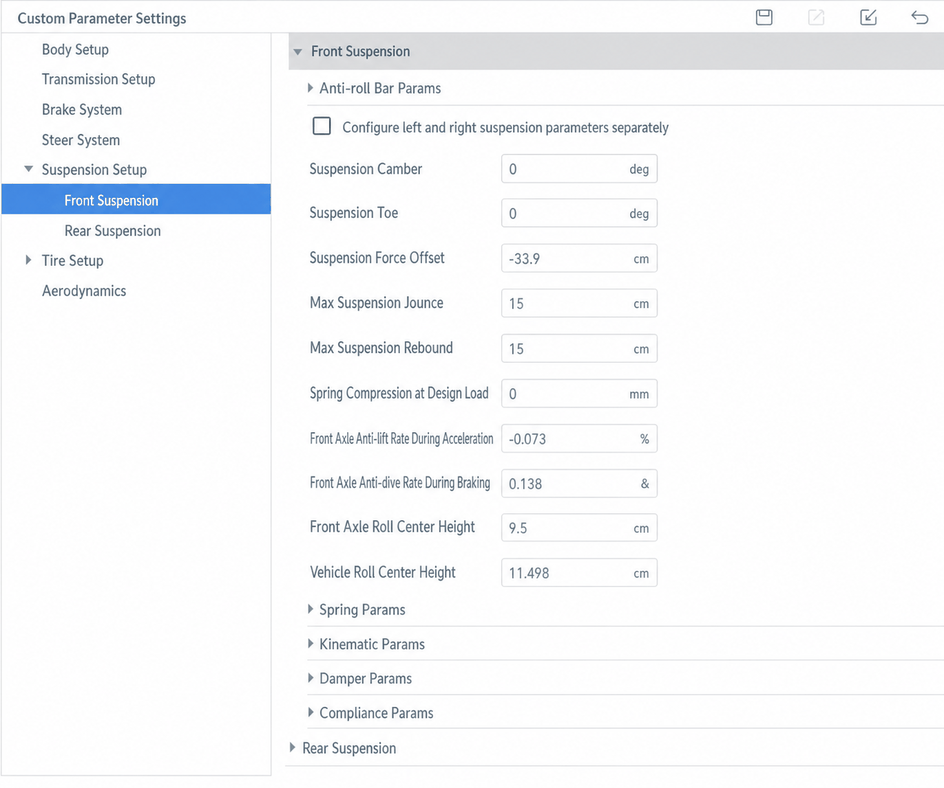944x788 pixels.
Task: Click Anti-lift Rate field showing -0.073
Action: point(579,439)
